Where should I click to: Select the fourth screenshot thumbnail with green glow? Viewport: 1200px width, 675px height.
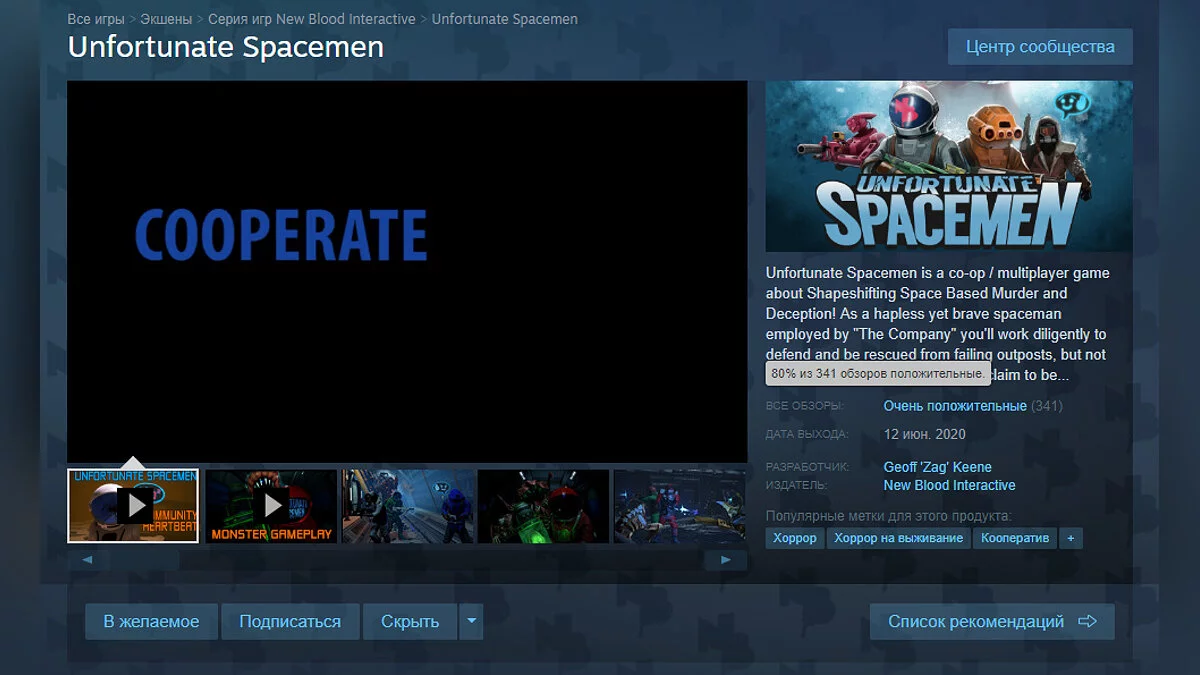tap(543, 506)
